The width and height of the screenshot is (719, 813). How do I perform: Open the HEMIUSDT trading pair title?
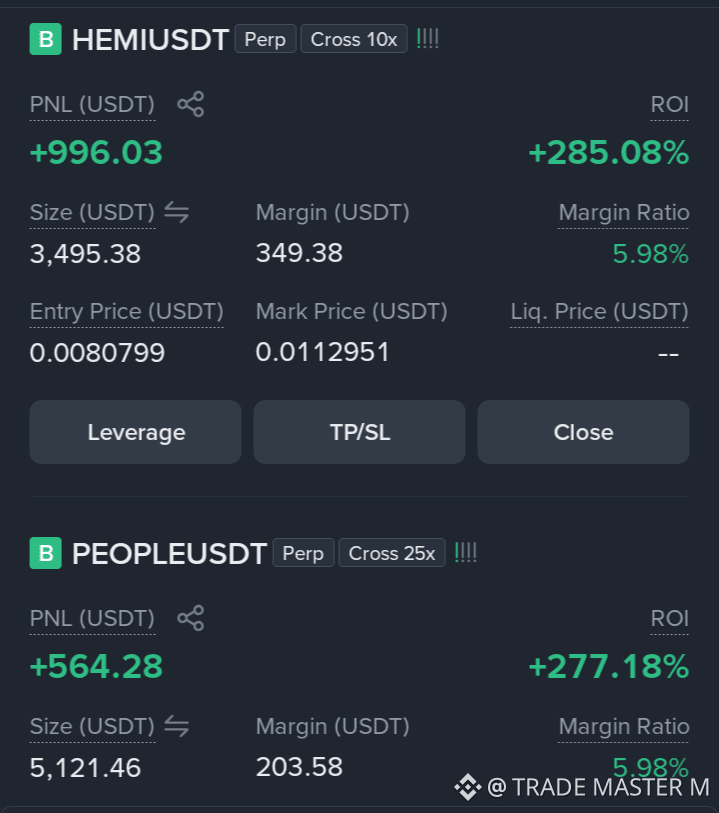(x=150, y=39)
